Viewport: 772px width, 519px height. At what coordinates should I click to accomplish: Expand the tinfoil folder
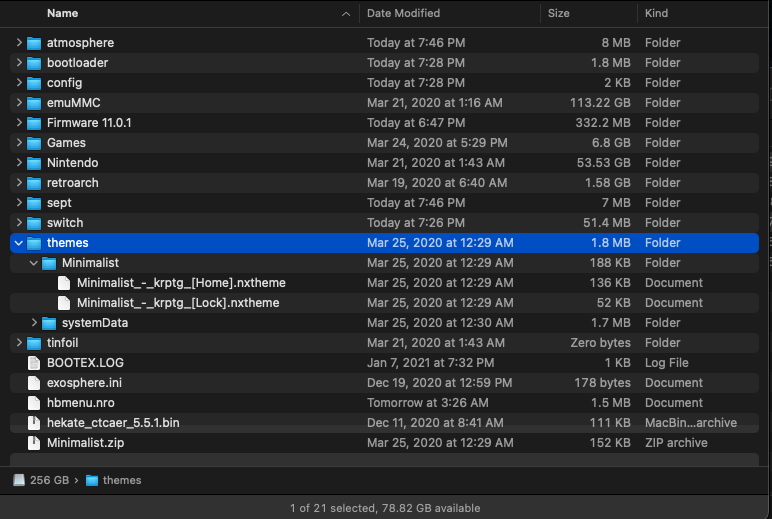[19, 343]
